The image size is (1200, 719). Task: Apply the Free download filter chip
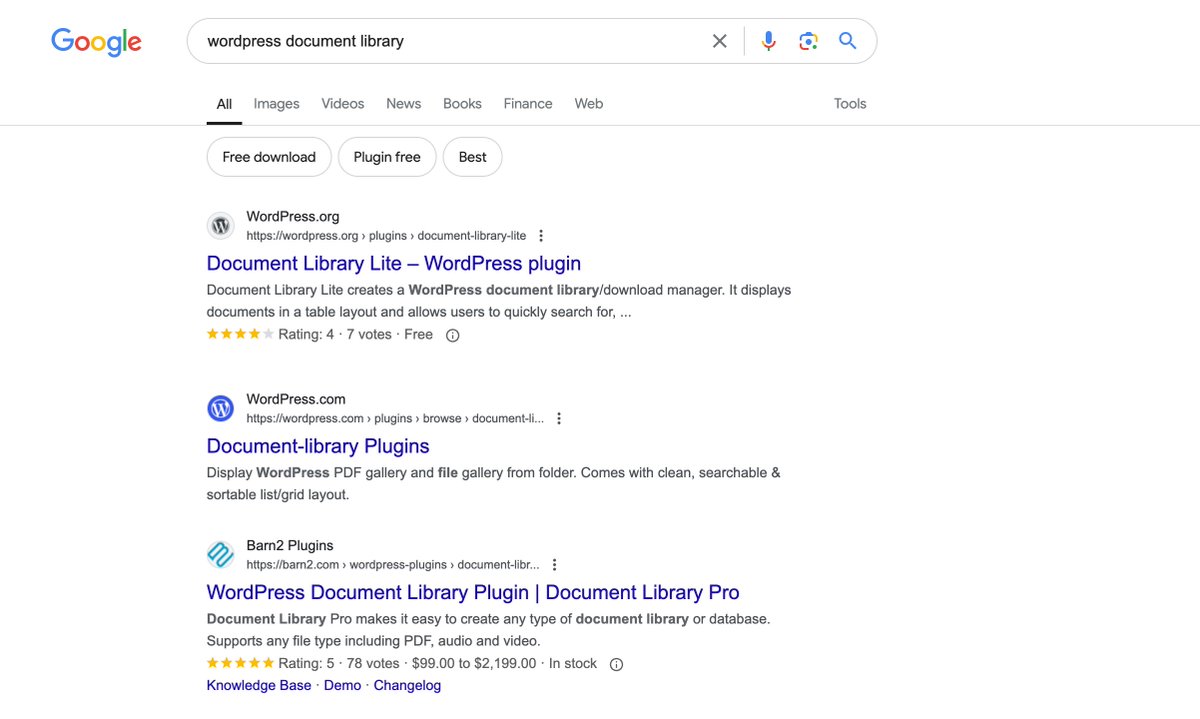pyautogui.click(x=269, y=157)
